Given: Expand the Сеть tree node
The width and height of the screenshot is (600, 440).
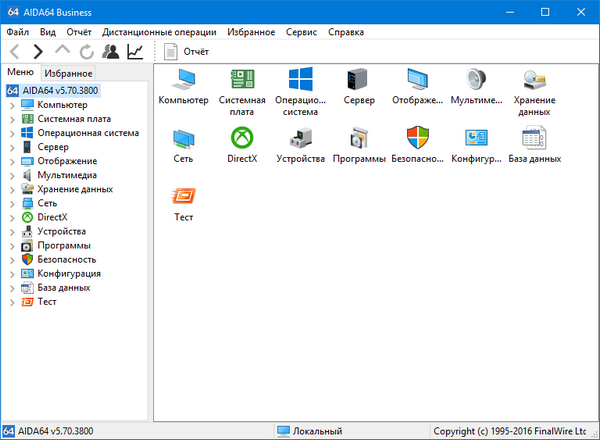Looking at the screenshot, I should [x=11, y=202].
